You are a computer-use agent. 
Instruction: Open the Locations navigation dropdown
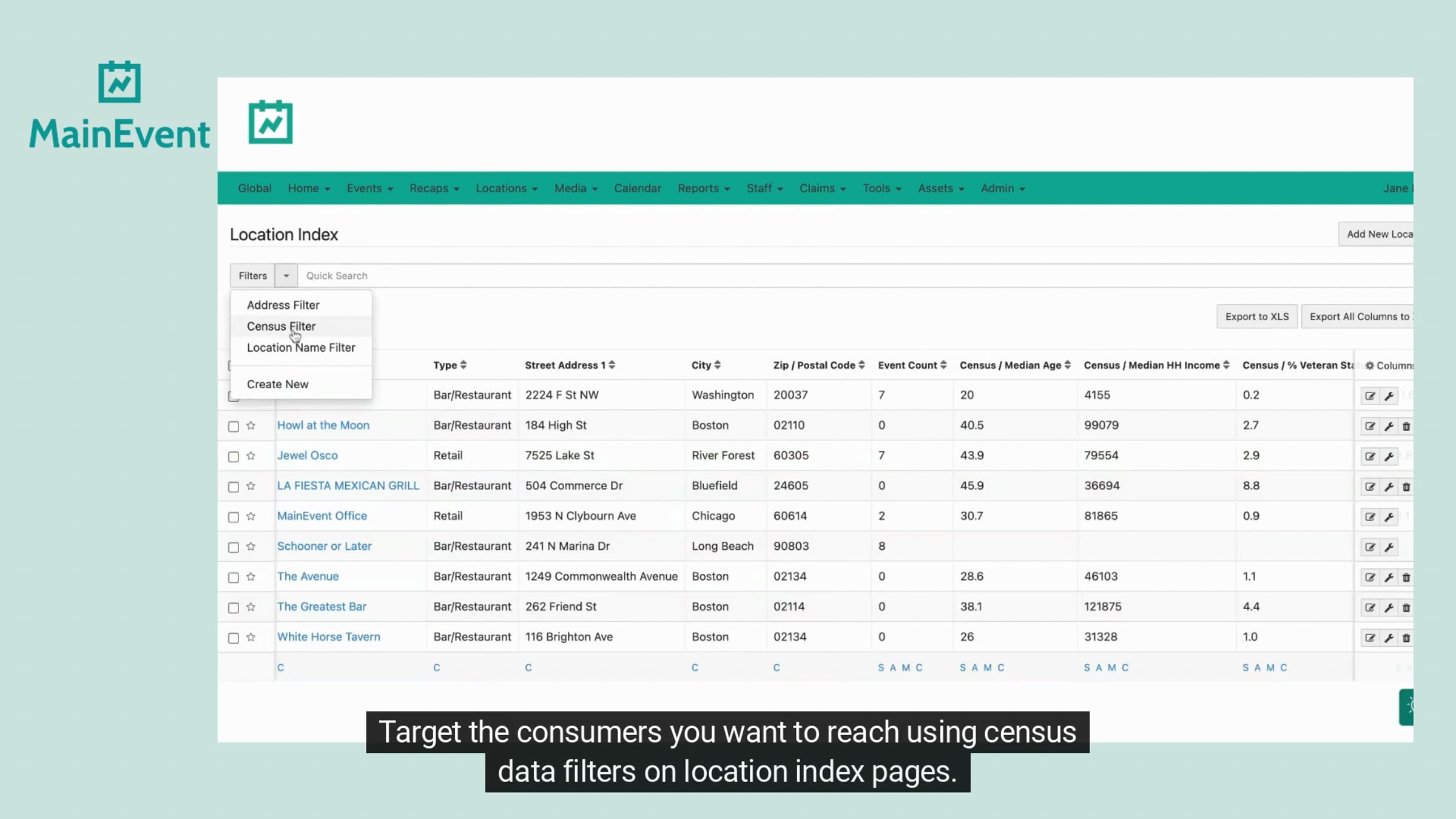pos(507,188)
